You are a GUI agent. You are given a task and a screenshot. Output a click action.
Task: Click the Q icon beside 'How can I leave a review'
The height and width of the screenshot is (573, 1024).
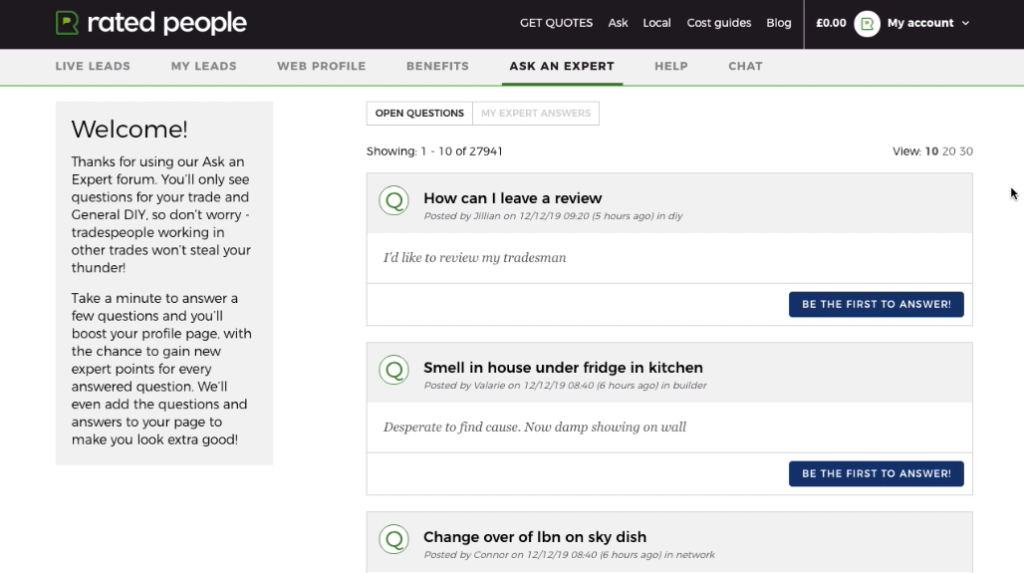(x=394, y=201)
